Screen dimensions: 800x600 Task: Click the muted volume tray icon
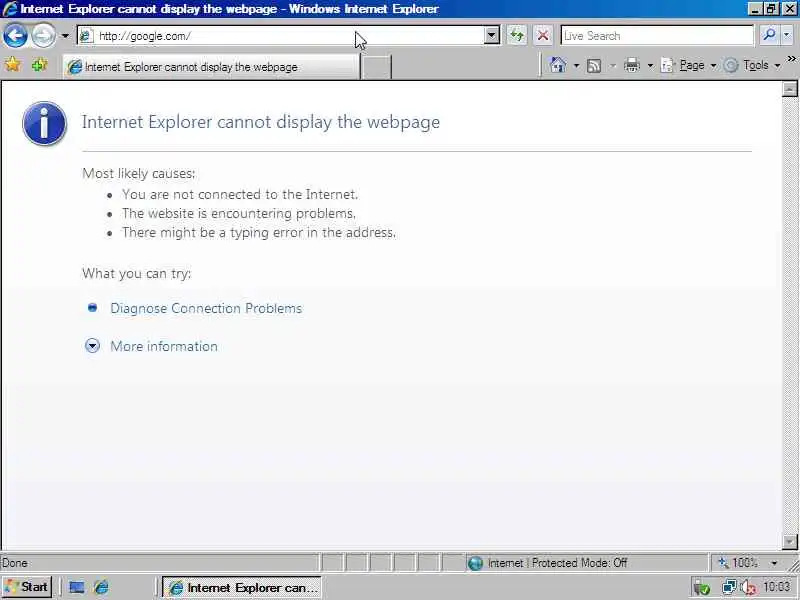pos(748,588)
